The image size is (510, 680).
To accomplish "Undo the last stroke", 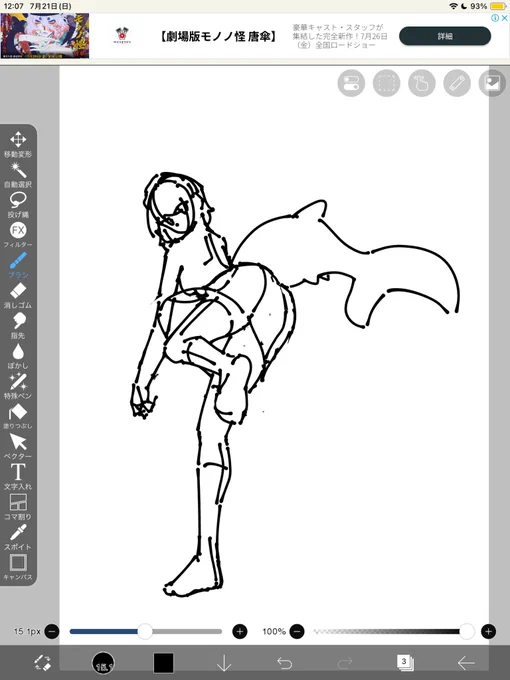I will click(x=284, y=663).
